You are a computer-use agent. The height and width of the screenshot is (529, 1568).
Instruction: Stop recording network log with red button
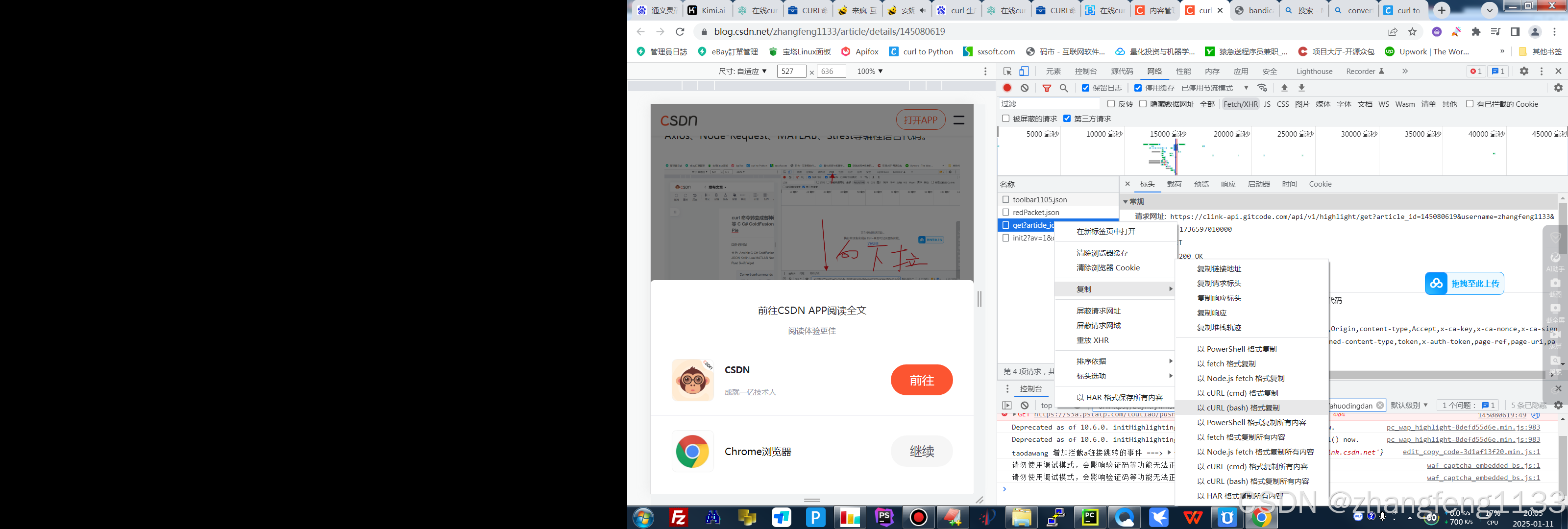coord(1007,88)
